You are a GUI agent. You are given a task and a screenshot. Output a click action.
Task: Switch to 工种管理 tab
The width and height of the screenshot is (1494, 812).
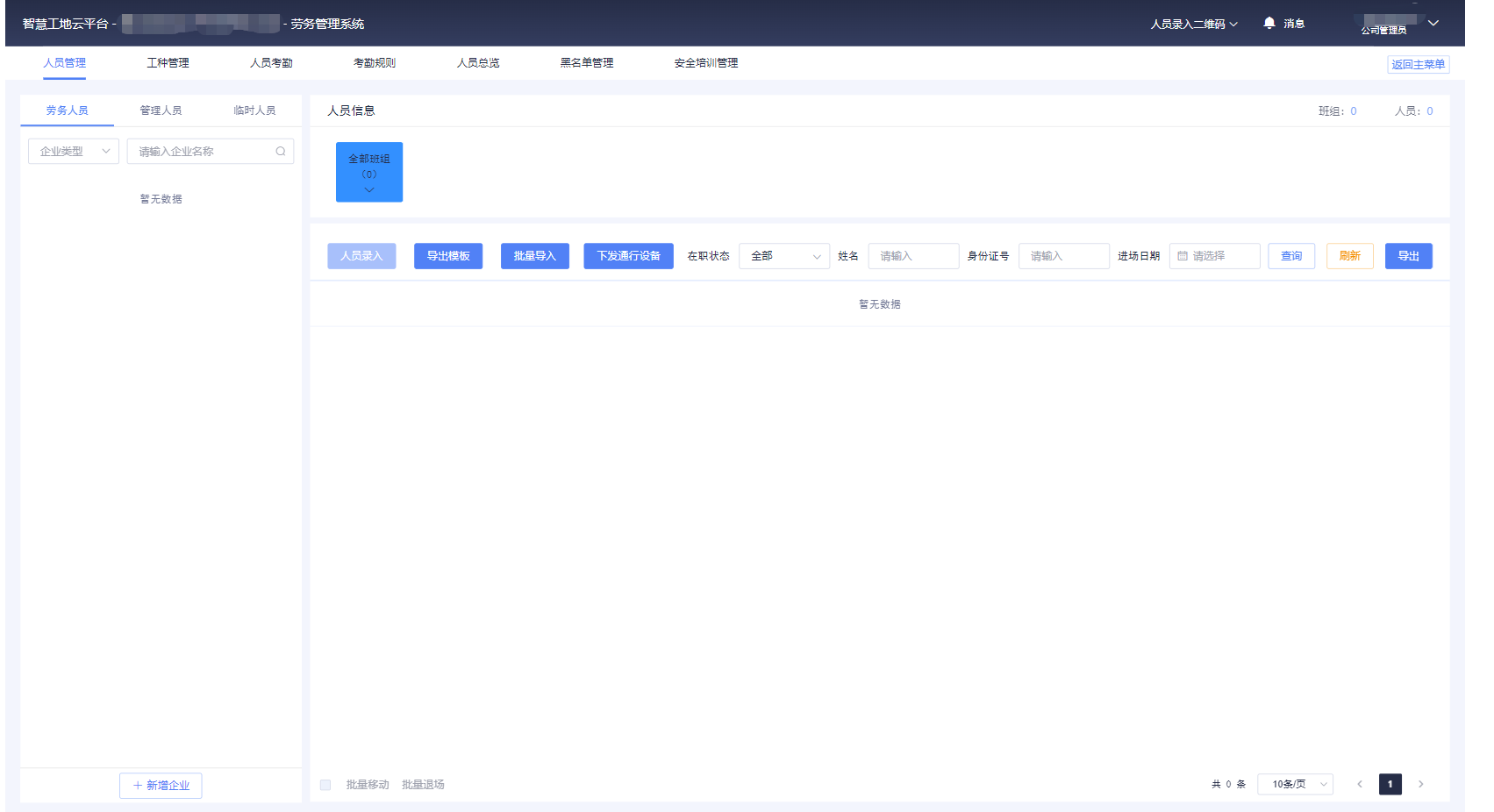click(168, 63)
